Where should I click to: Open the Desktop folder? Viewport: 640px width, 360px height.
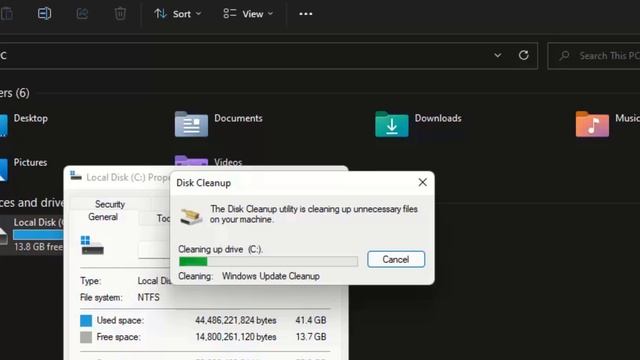24,124
